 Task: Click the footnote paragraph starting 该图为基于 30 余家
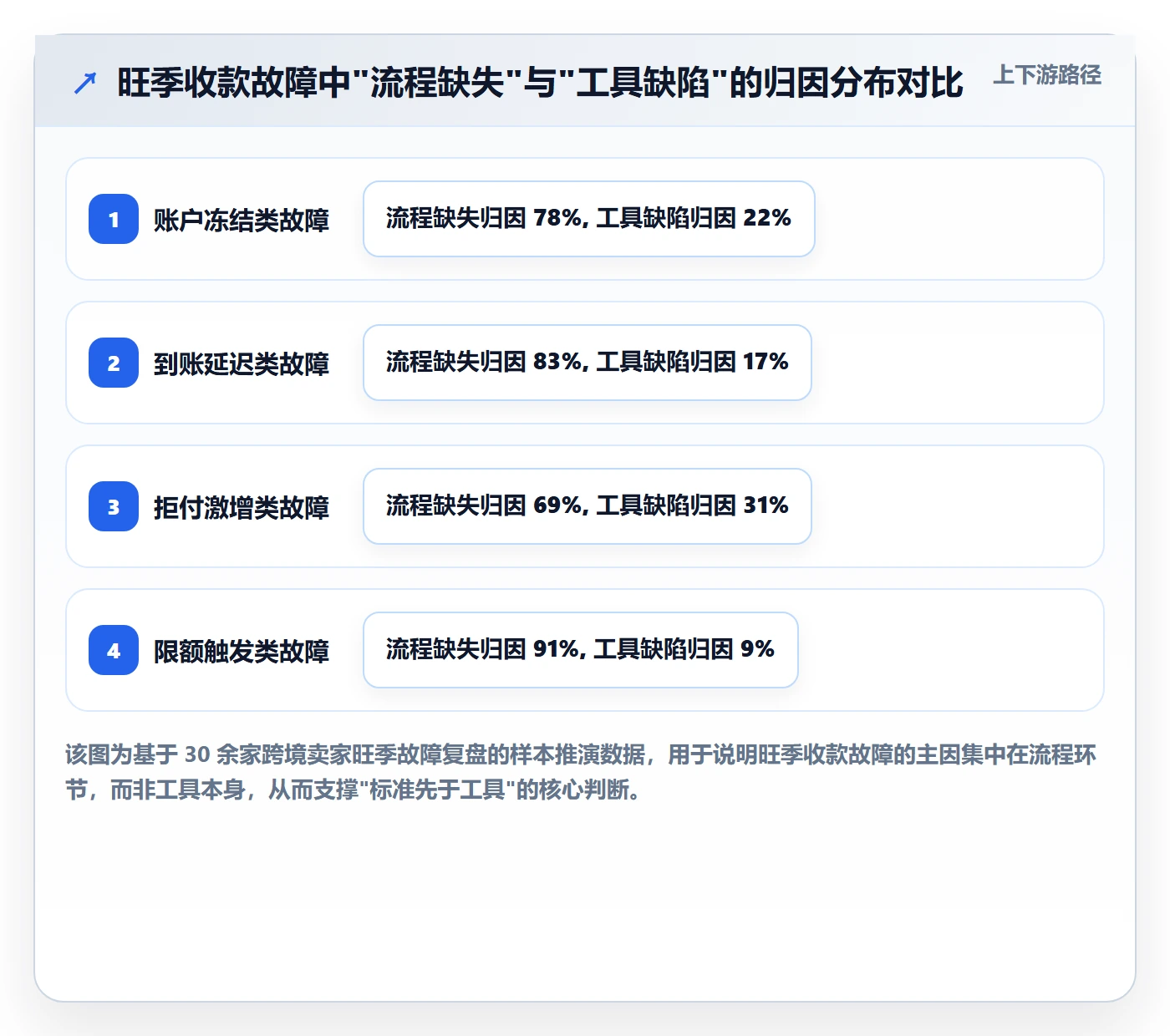pyautogui.click(x=581, y=772)
